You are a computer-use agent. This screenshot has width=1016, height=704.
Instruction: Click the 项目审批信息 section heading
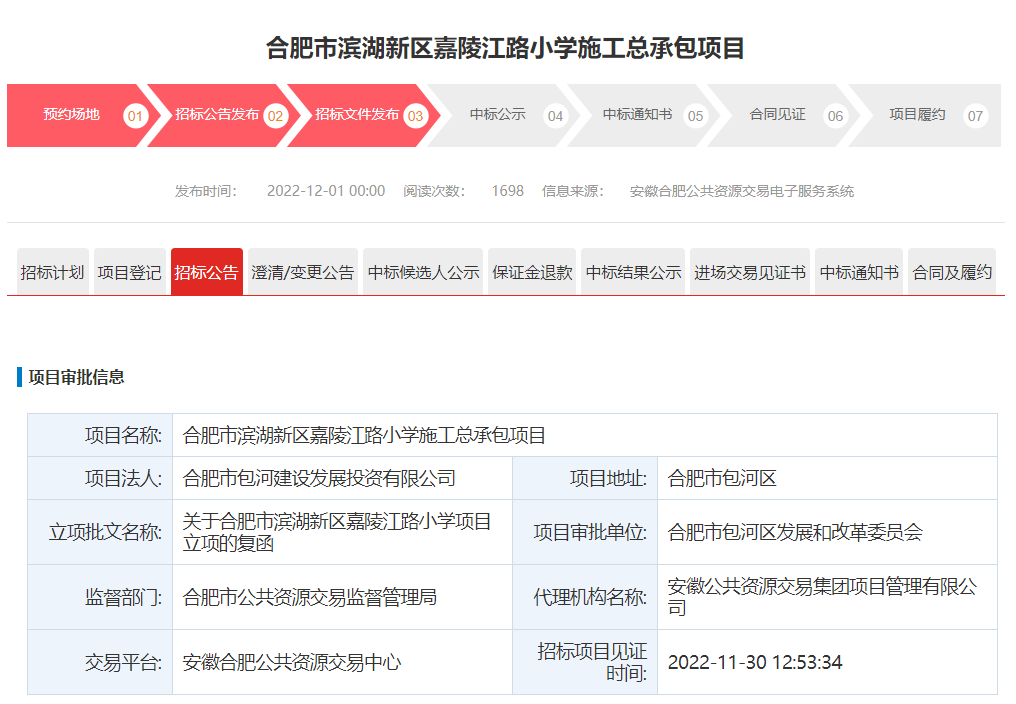coord(76,377)
